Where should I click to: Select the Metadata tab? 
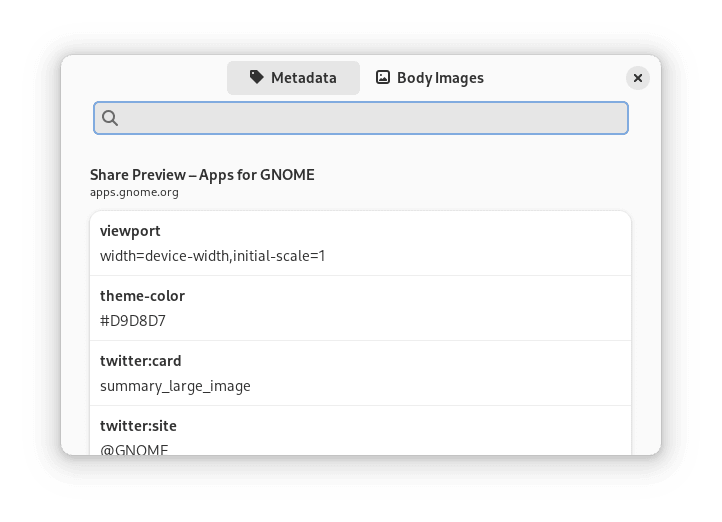click(293, 78)
